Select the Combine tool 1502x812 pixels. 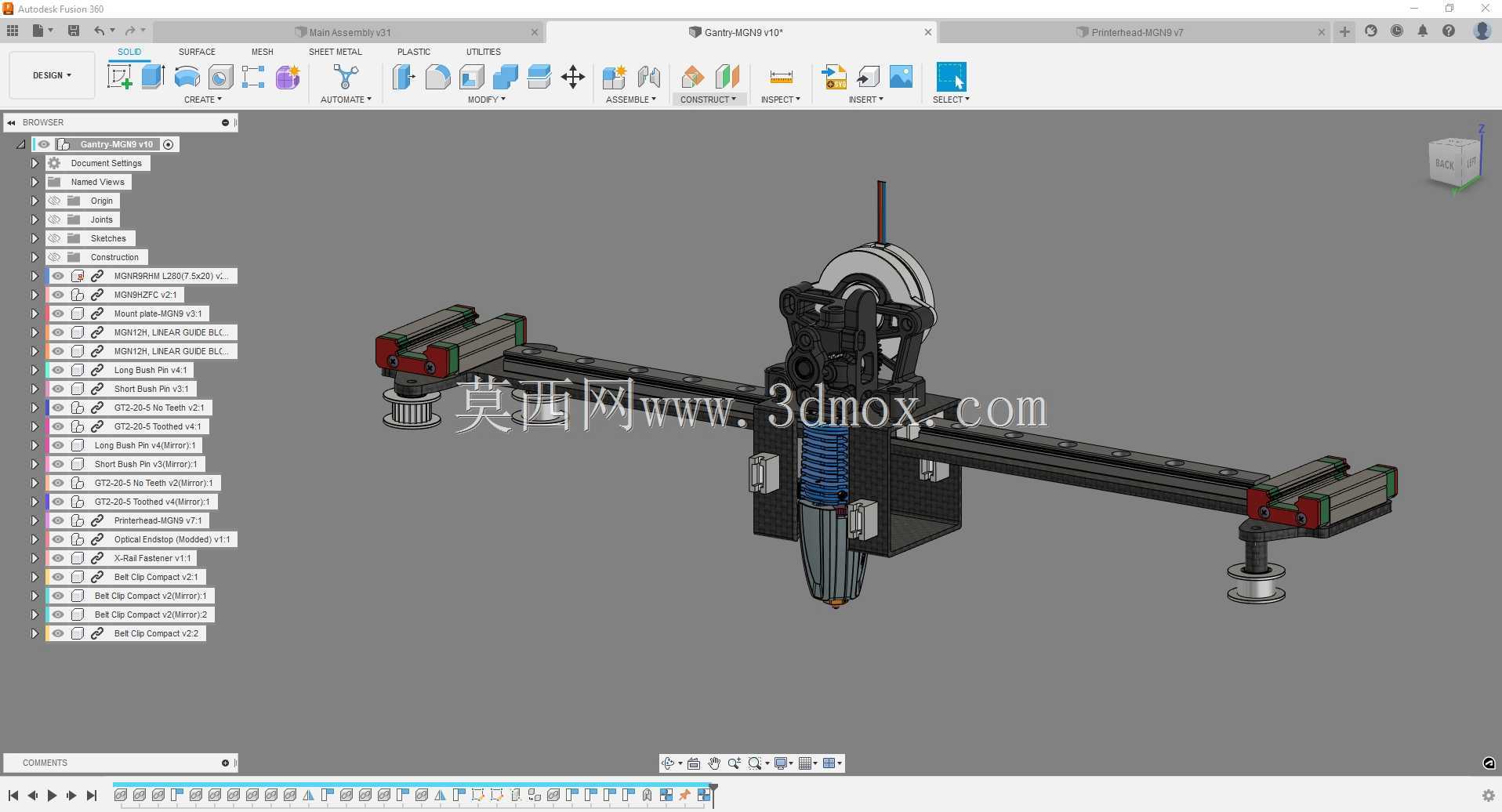[506, 77]
